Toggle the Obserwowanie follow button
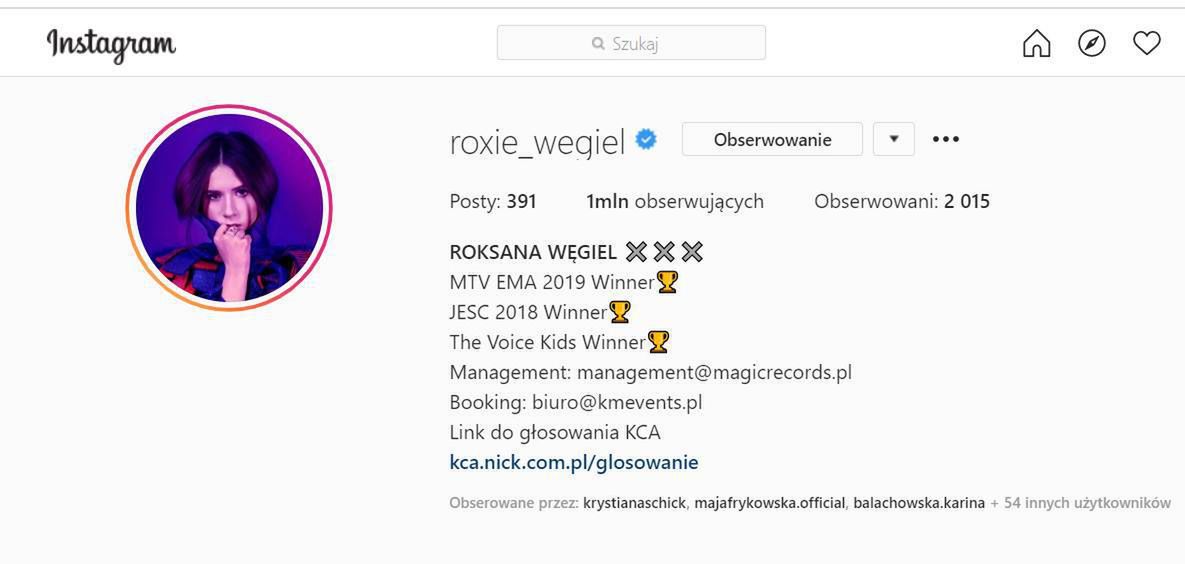This screenshot has height=564, width=1185. (772, 139)
